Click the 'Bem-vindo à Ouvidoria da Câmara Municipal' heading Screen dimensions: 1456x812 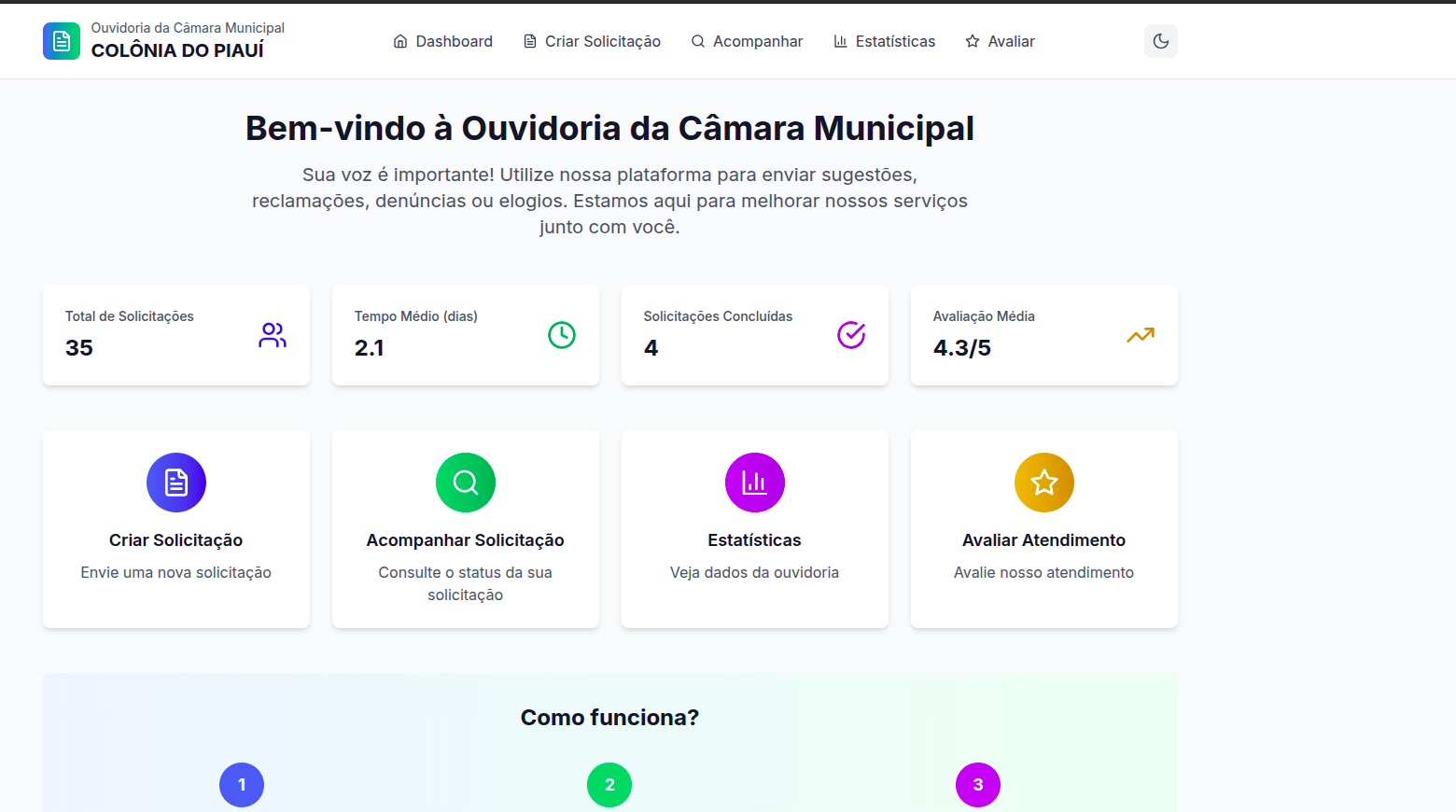[x=610, y=128]
